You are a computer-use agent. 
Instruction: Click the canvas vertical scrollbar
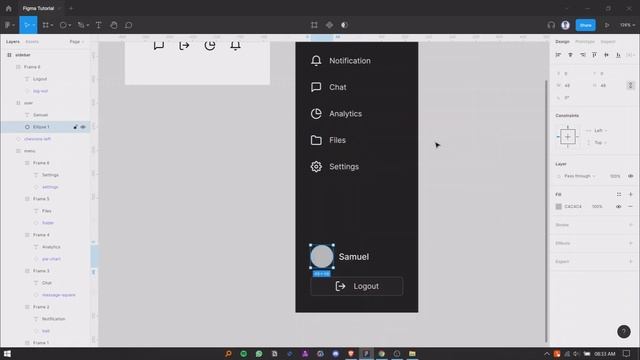(546, 211)
